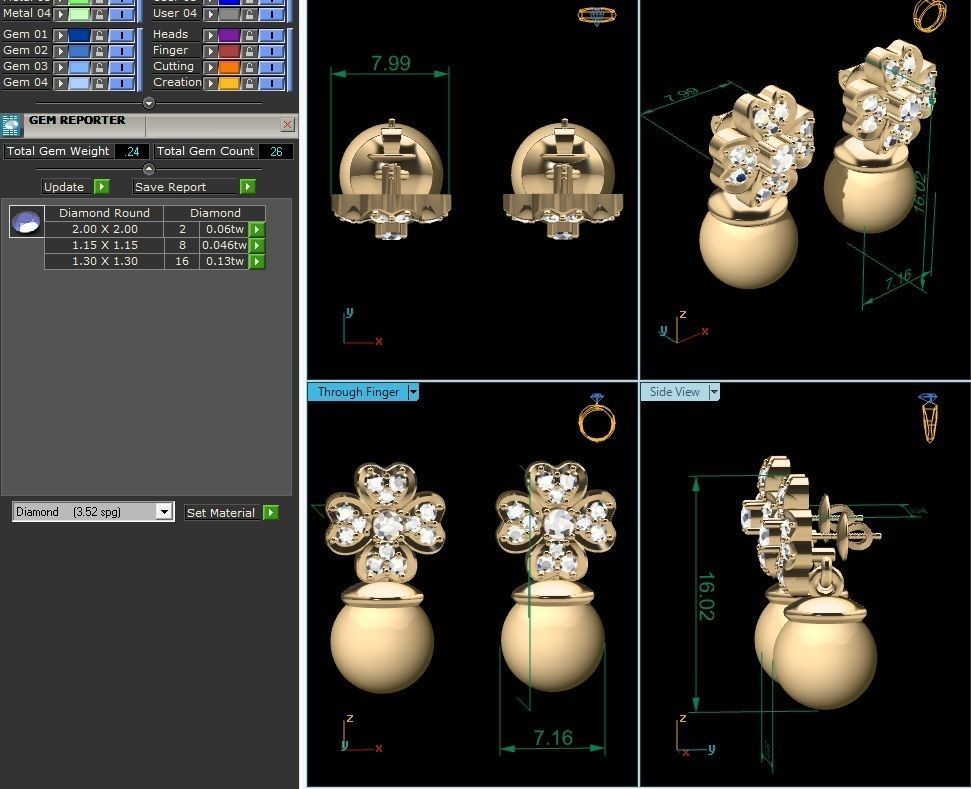The width and height of the screenshot is (971, 789).
Task: Click the 0.046tw weight cell
Action: 224,245
